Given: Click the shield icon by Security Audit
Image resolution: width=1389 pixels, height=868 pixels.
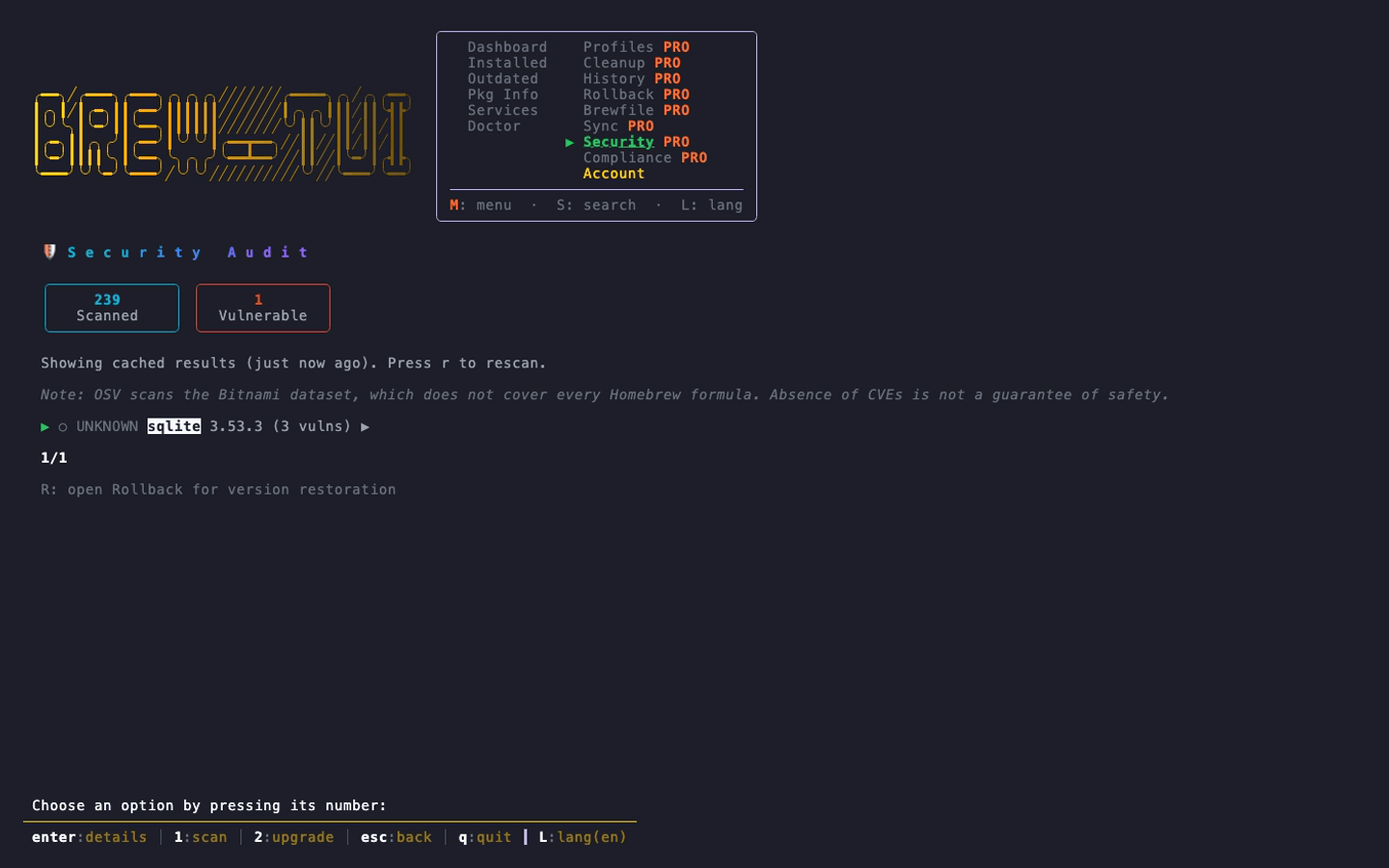Looking at the screenshot, I should (49, 252).
